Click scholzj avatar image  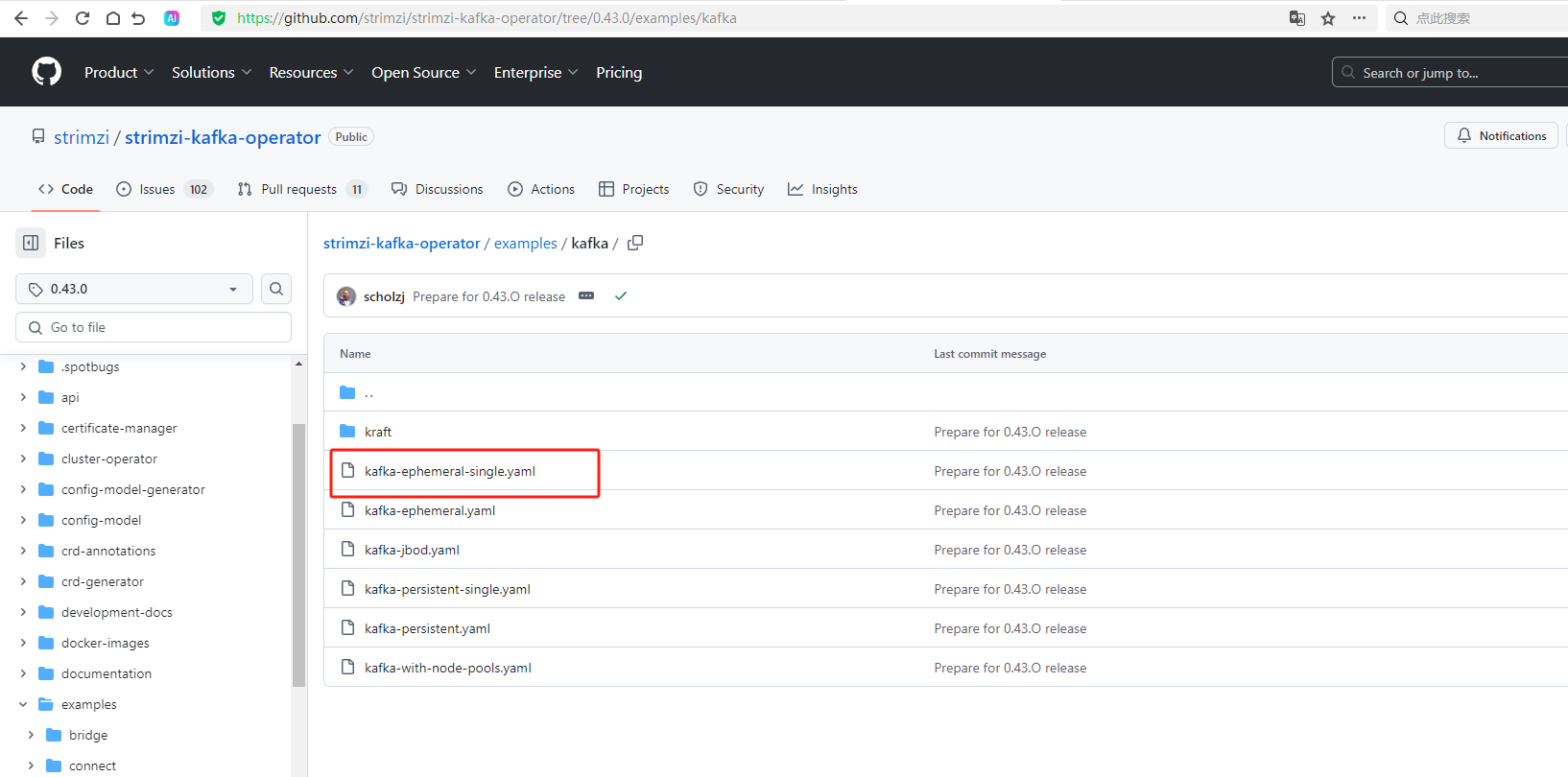click(346, 296)
